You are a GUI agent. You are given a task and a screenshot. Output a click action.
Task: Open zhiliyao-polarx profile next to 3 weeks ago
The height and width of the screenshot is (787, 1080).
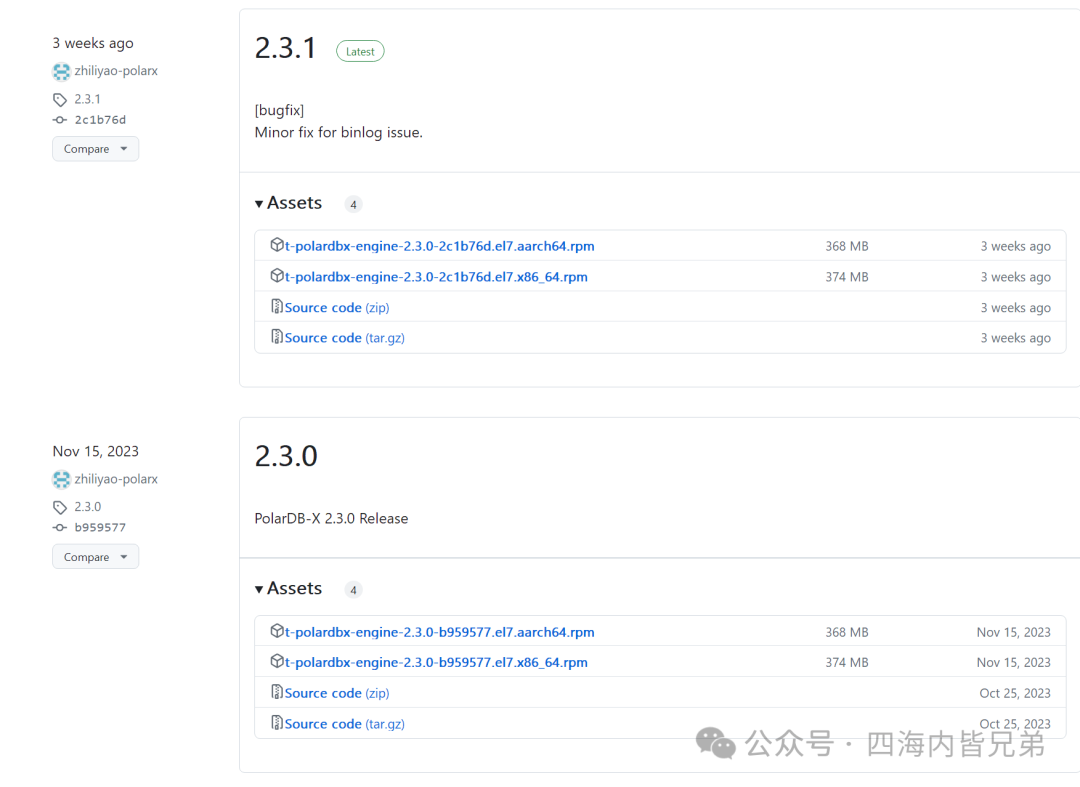click(116, 71)
